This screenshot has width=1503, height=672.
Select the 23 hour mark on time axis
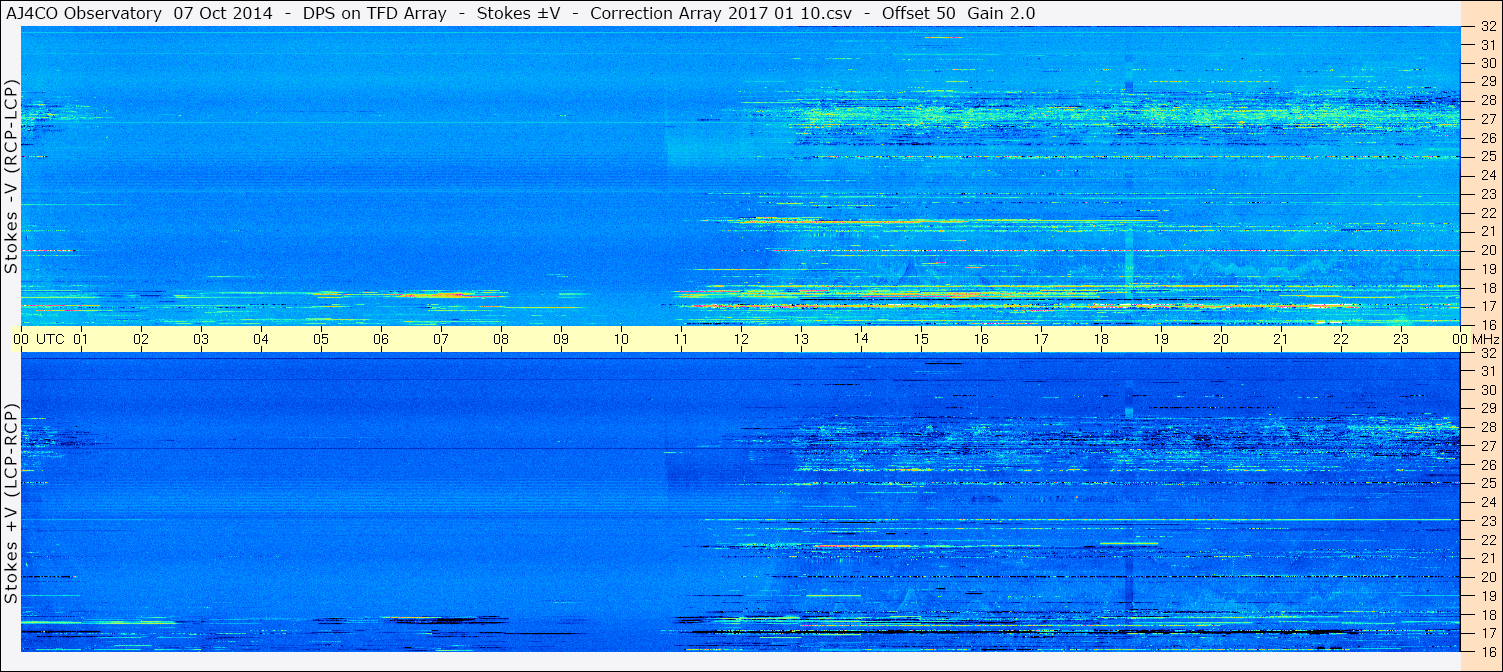pos(1401,339)
